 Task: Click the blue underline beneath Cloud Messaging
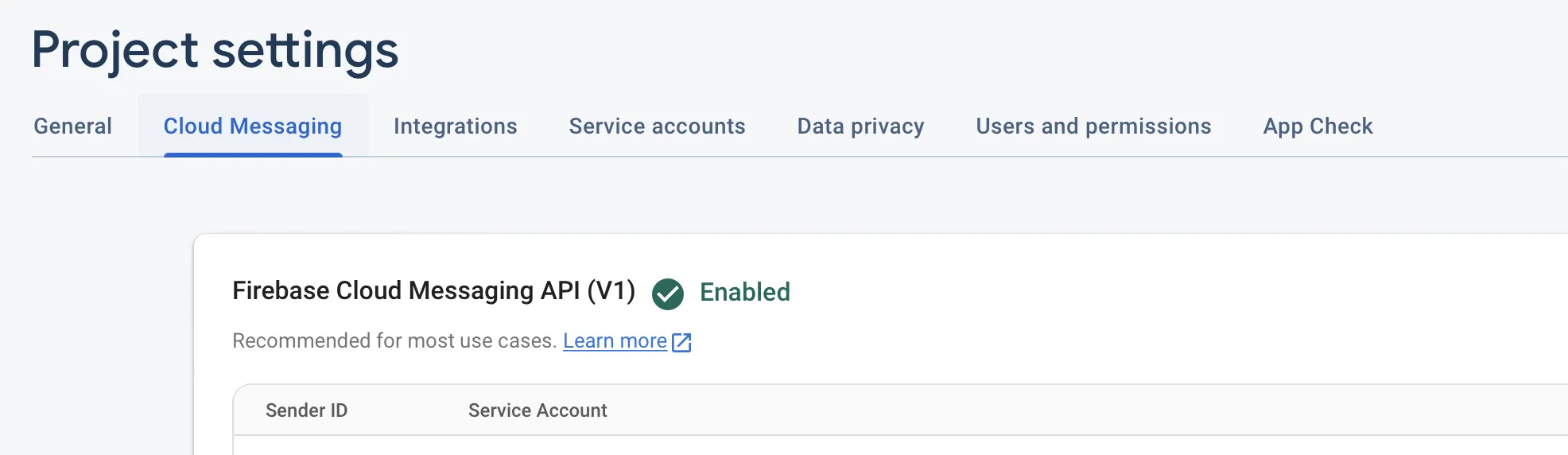pos(253,154)
